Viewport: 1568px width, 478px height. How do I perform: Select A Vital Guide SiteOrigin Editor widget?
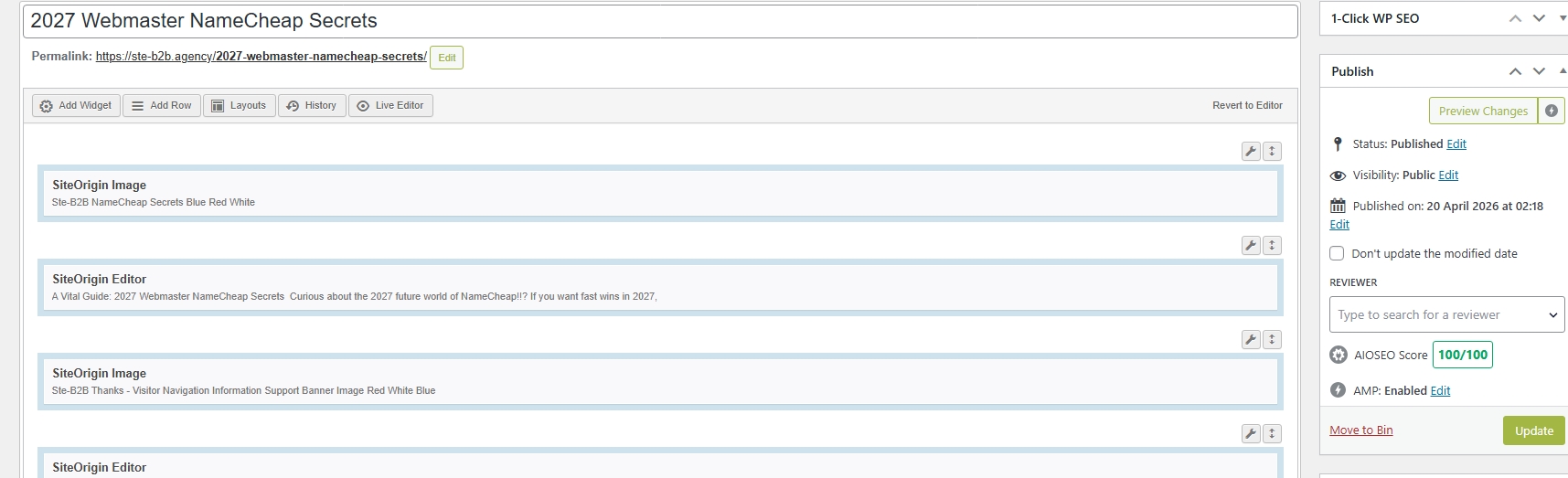(x=660, y=287)
